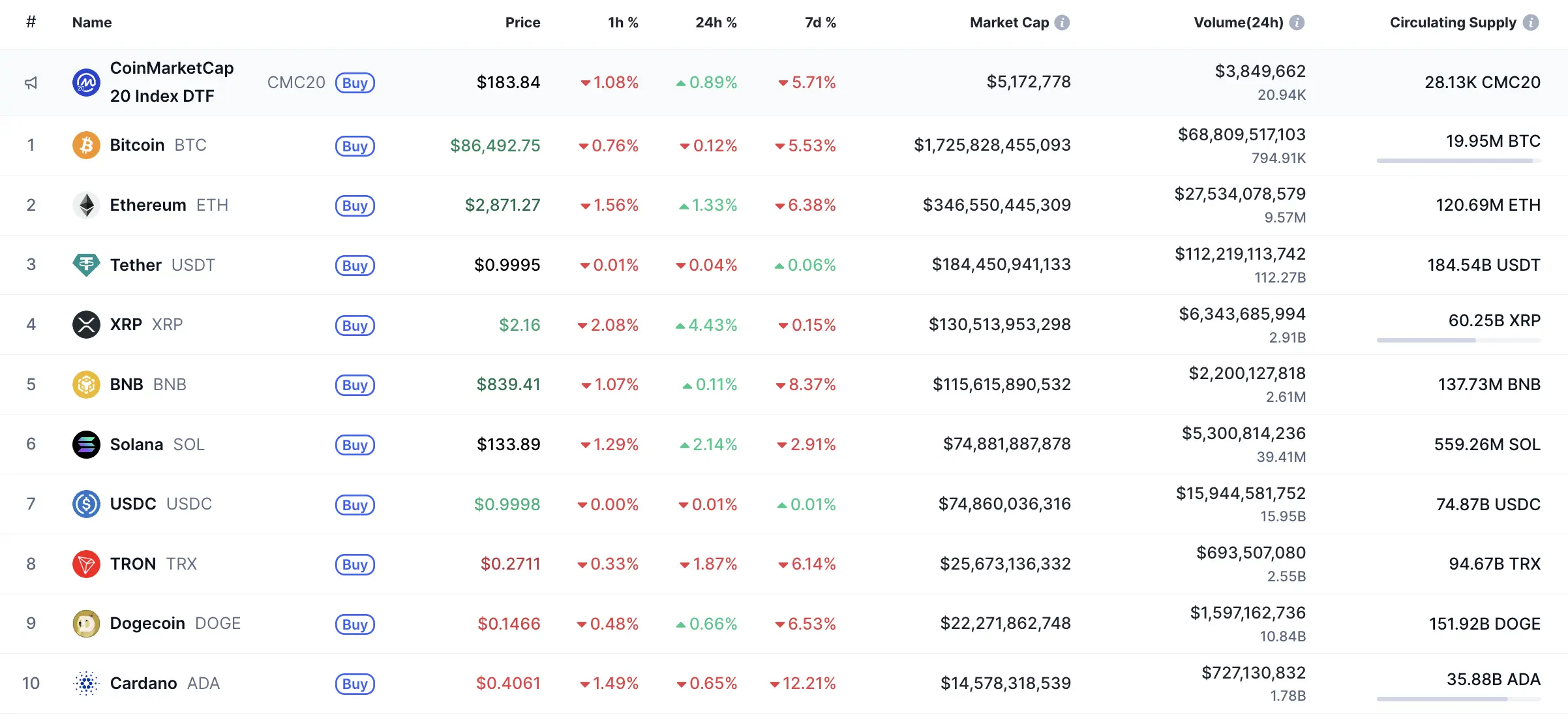Click the Market Cap info icon
The width and height of the screenshot is (1568, 719).
click(x=1063, y=22)
